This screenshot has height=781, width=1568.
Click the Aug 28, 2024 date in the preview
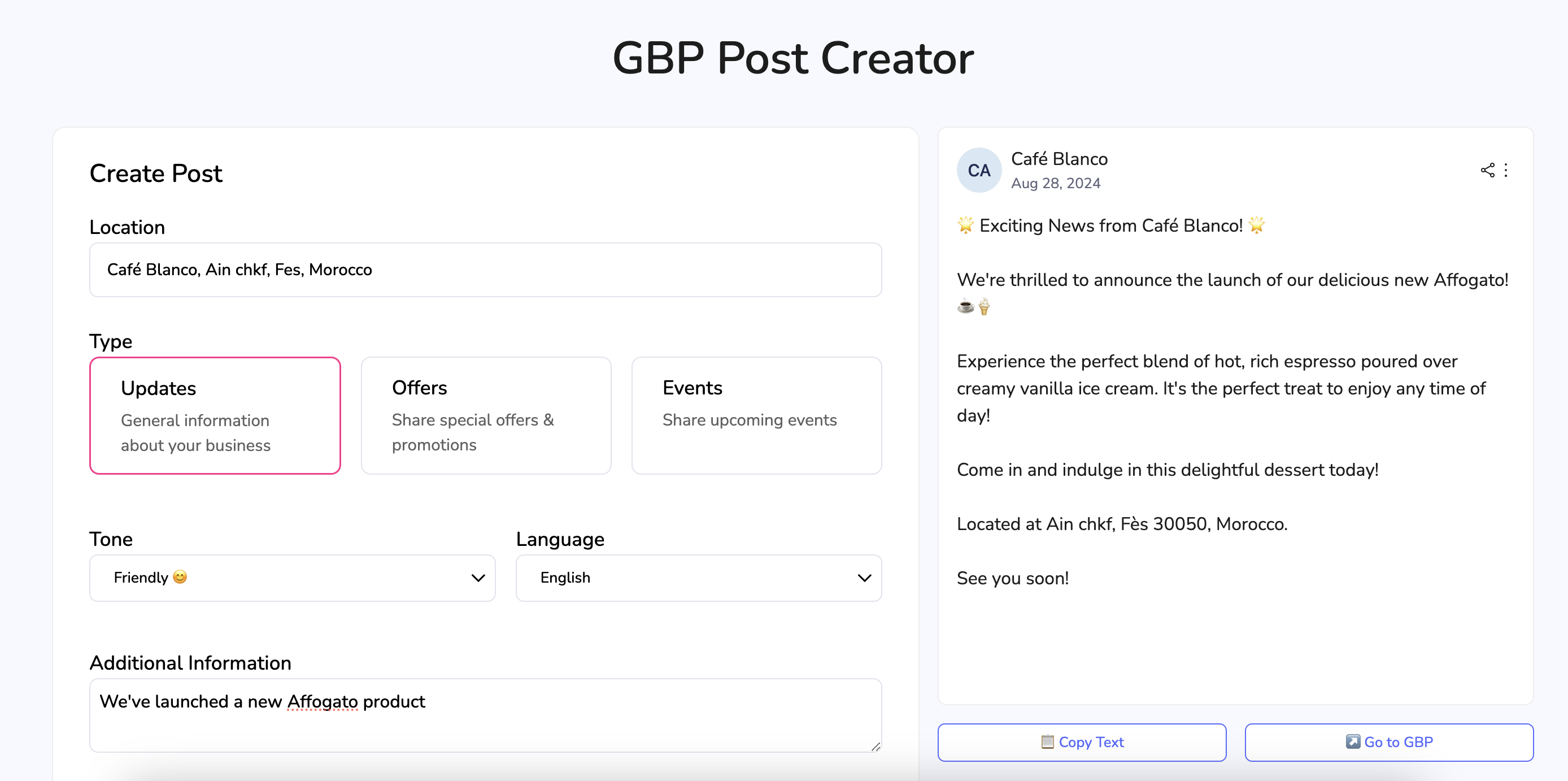(1056, 183)
